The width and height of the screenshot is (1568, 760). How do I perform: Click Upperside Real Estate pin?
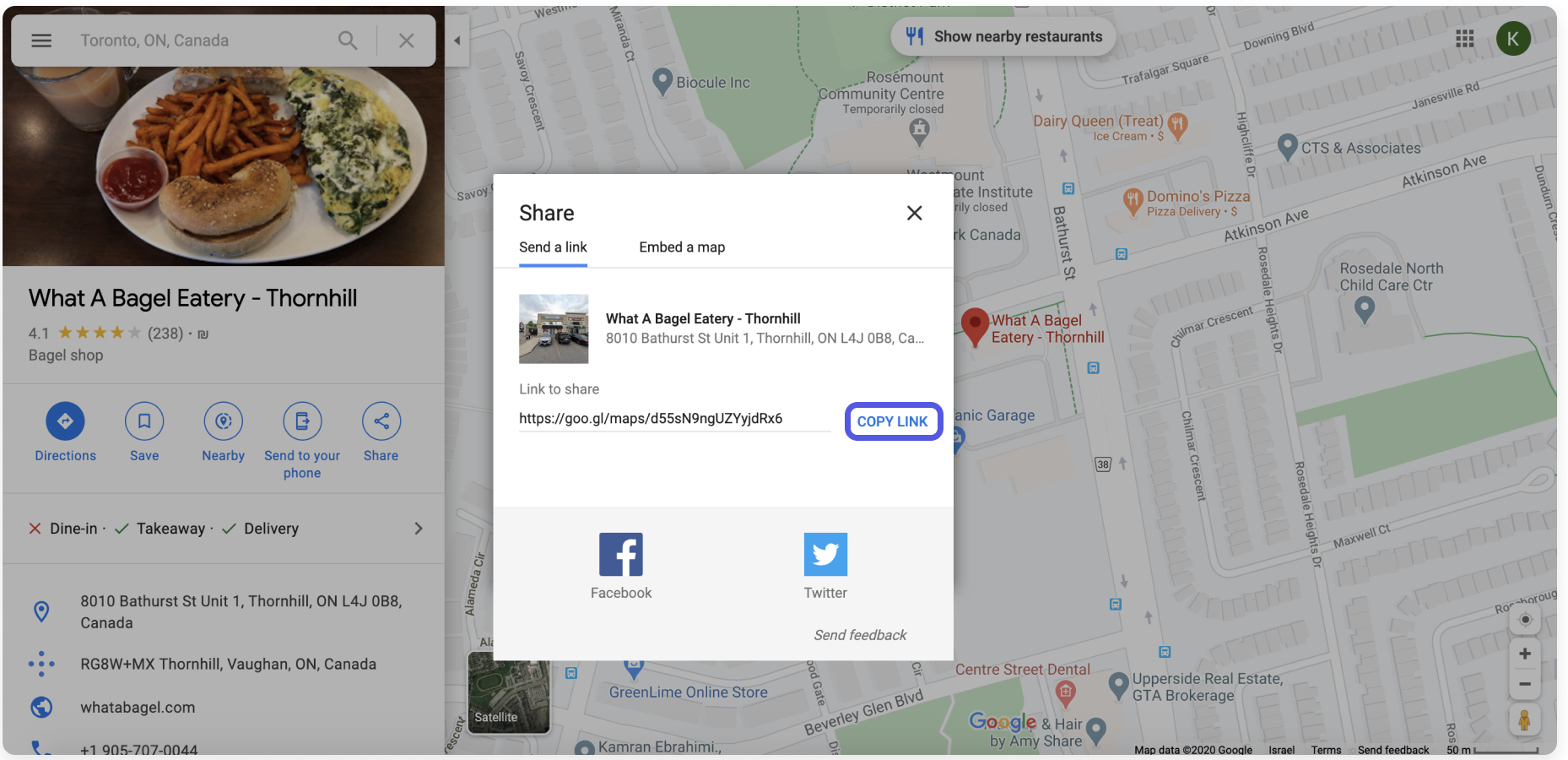click(1118, 686)
